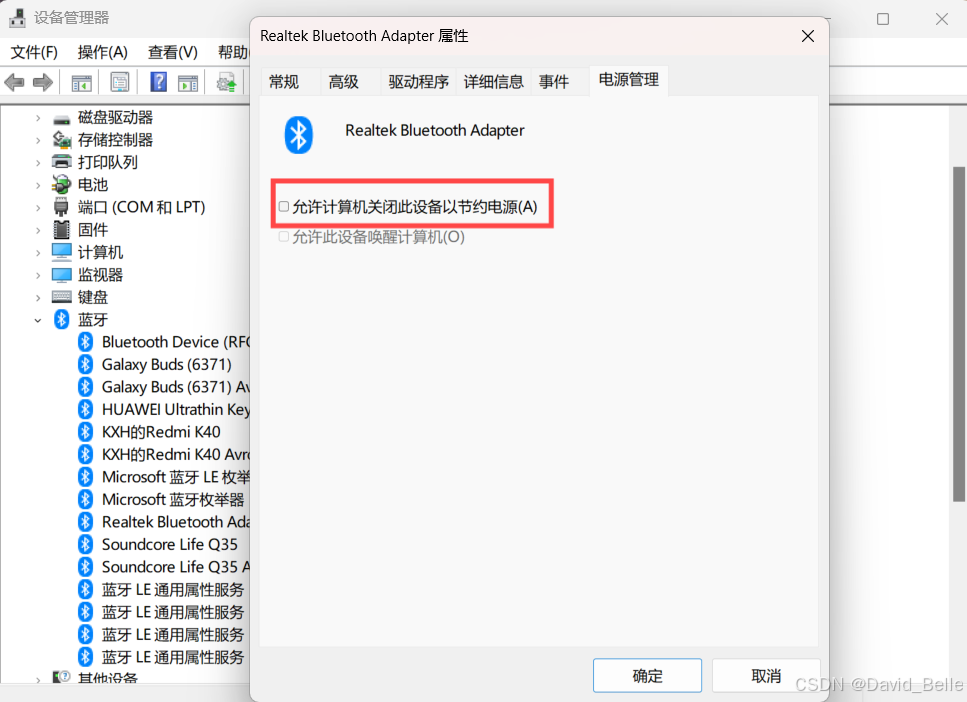Image resolution: width=967 pixels, height=702 pixels.
Task: Select Microsoft 蓝牙 LE 枚举 entry
Action: (176, 477)
